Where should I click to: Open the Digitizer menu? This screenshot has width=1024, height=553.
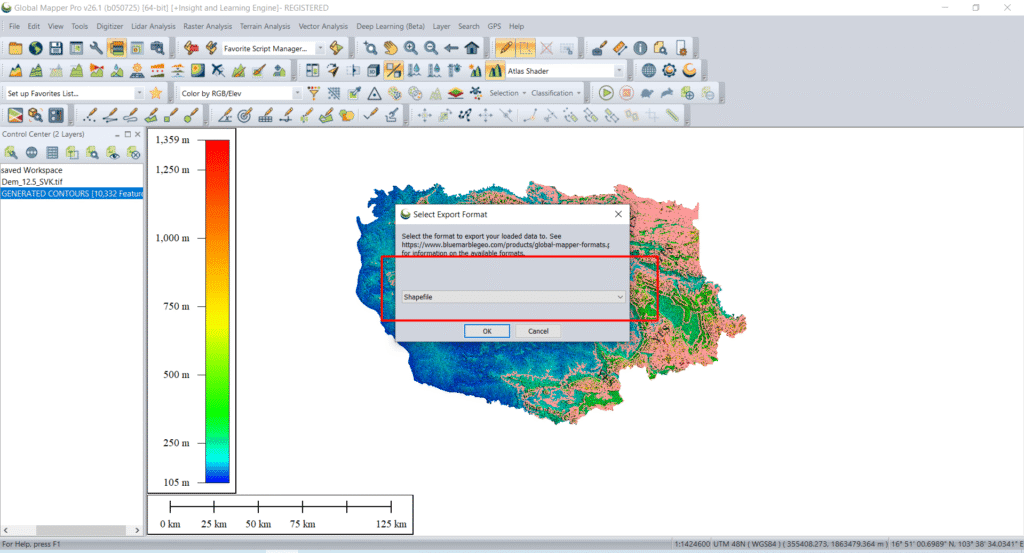point(110,26)
